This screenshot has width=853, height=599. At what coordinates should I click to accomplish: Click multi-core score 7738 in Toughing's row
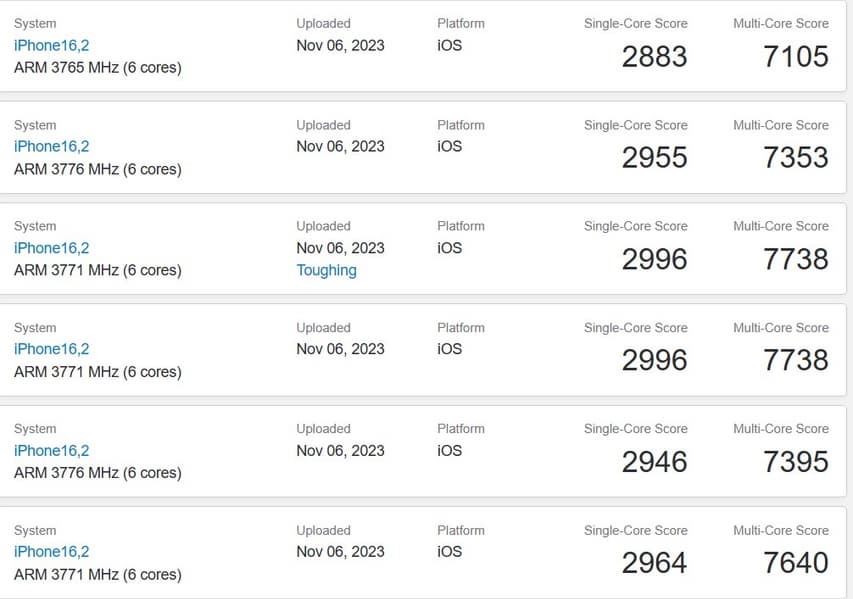pyautogui.click(x=796, y=260)
